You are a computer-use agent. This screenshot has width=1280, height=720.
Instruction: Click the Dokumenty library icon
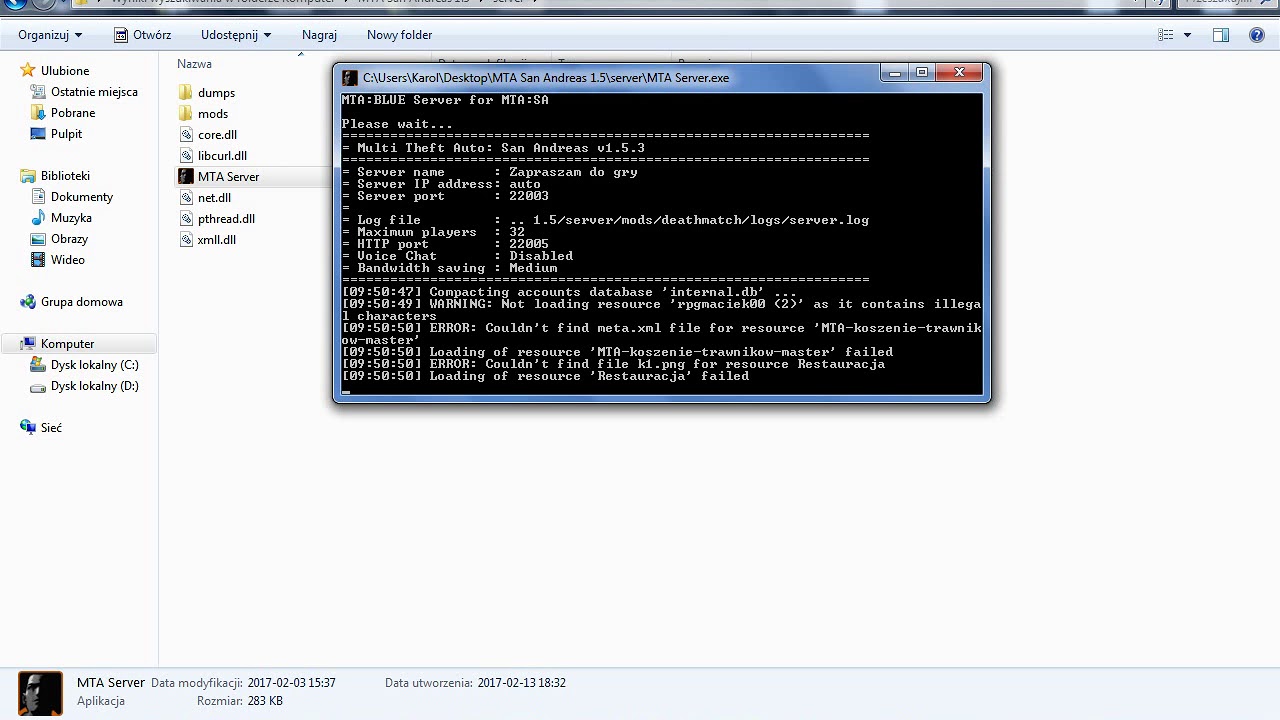38,196
